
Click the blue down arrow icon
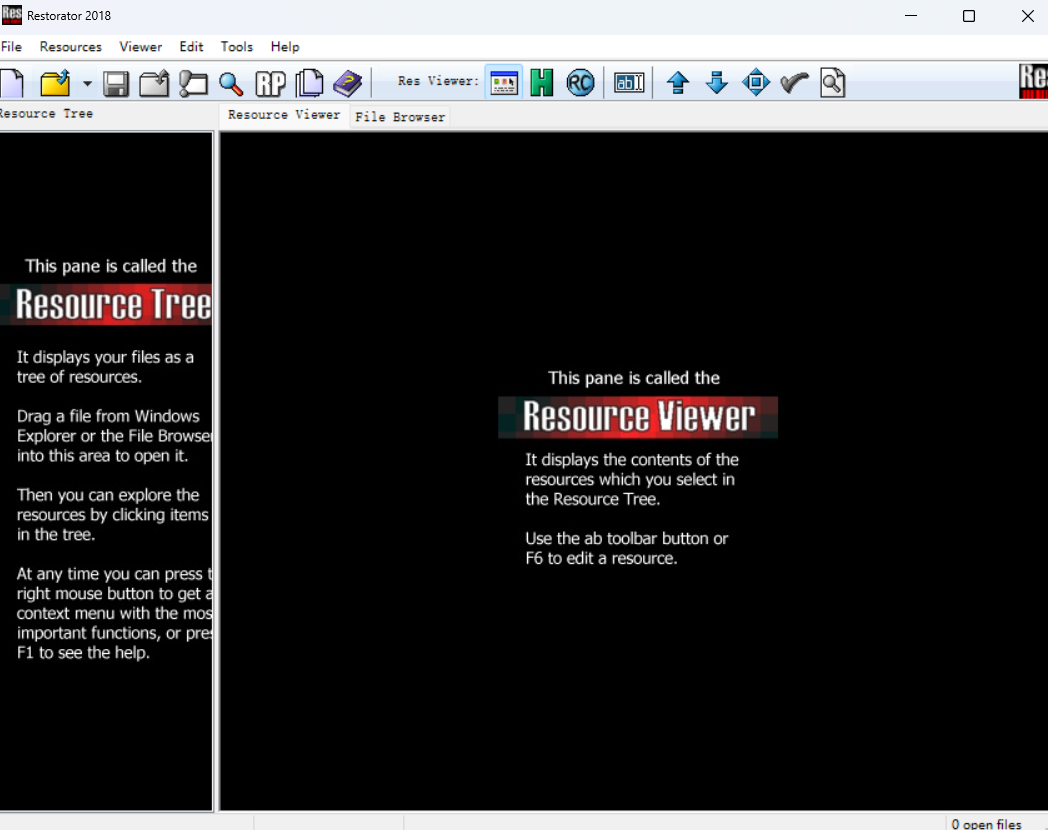pos(716,83)
